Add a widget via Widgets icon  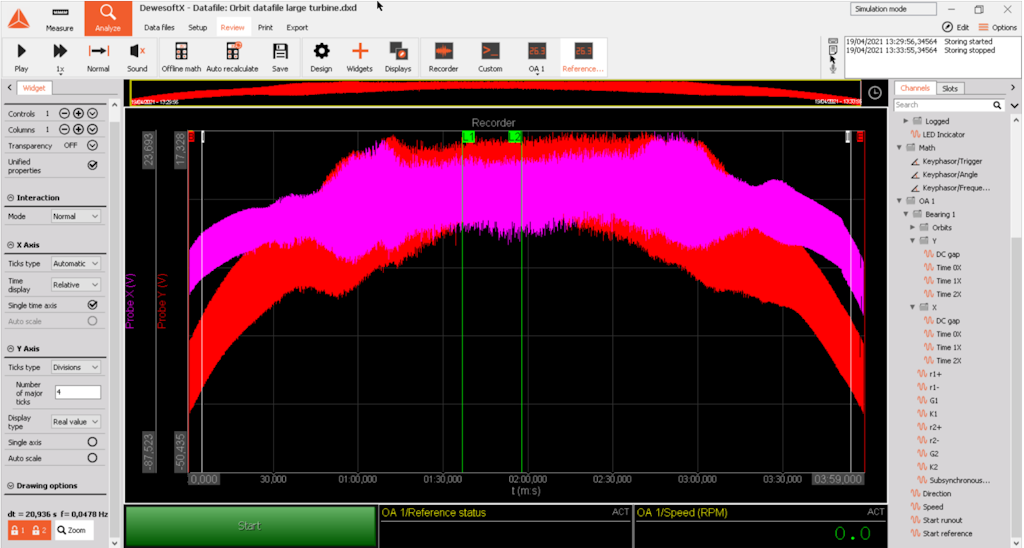point(360,57)
